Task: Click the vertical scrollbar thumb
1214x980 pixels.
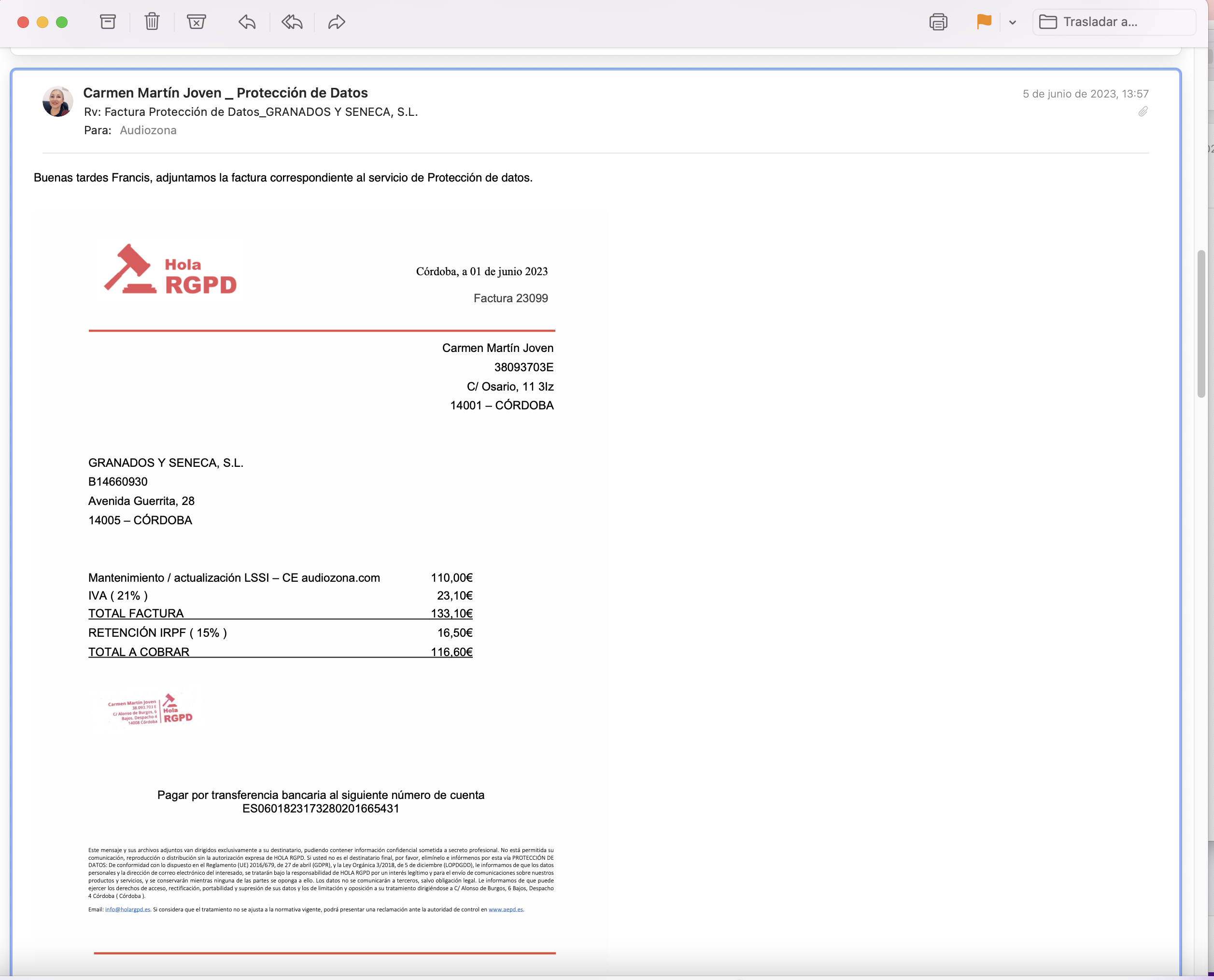Action: (1201, 323)
